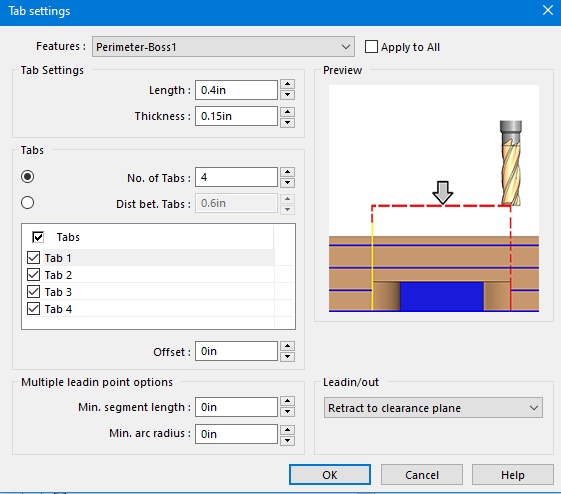561x494 pixels.
Task: Select the Dist bet. Tabs radio button
Action: pyautogui.click(x=28, y=203)
